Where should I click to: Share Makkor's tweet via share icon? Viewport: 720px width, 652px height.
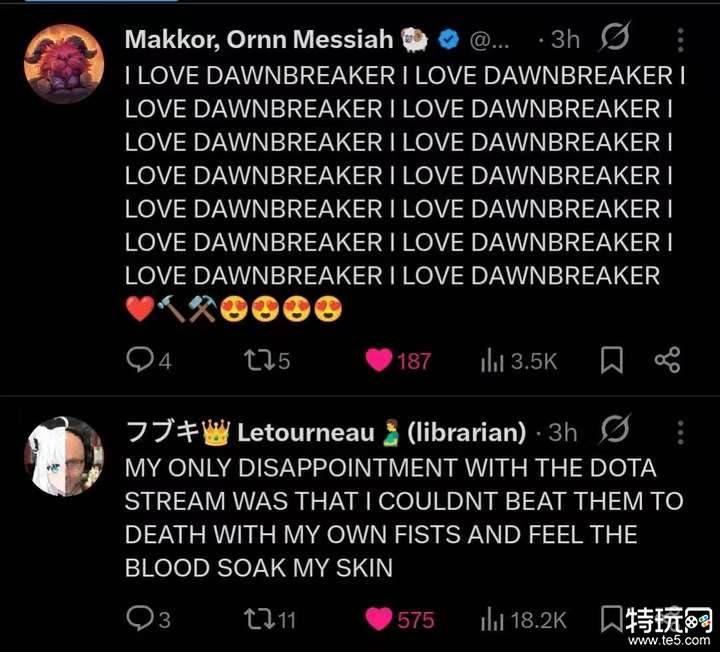coord(667,360)
